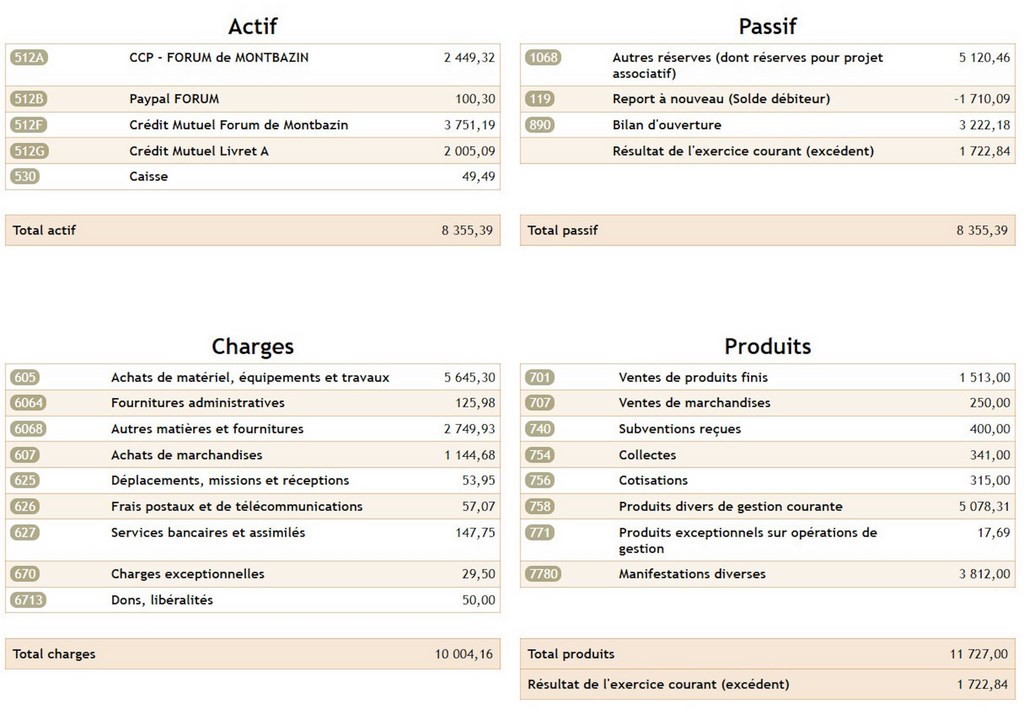Select the 627 Services bancaires badge
Viewport: 1024px width, 712px height.
(x=25, y=533)
